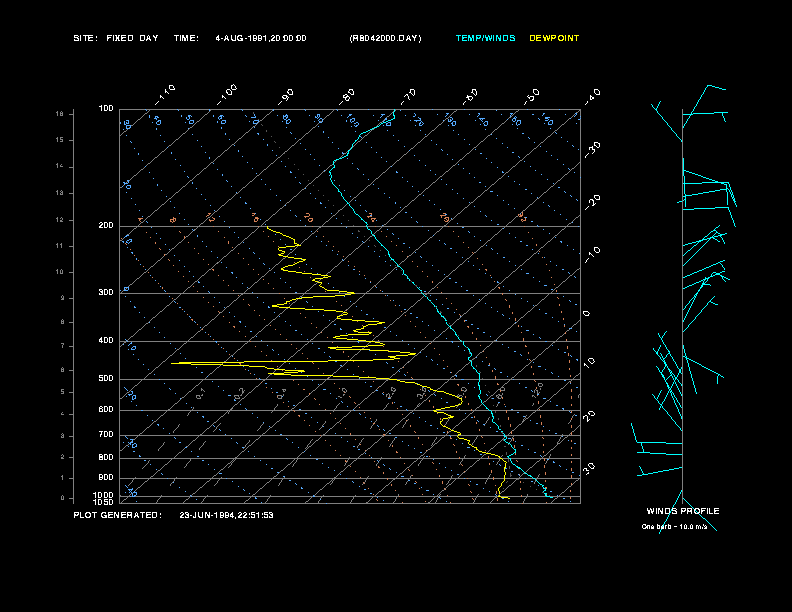Click the 200 pressure level label
The height and width of the screenshot is (612, 792).
106,225
